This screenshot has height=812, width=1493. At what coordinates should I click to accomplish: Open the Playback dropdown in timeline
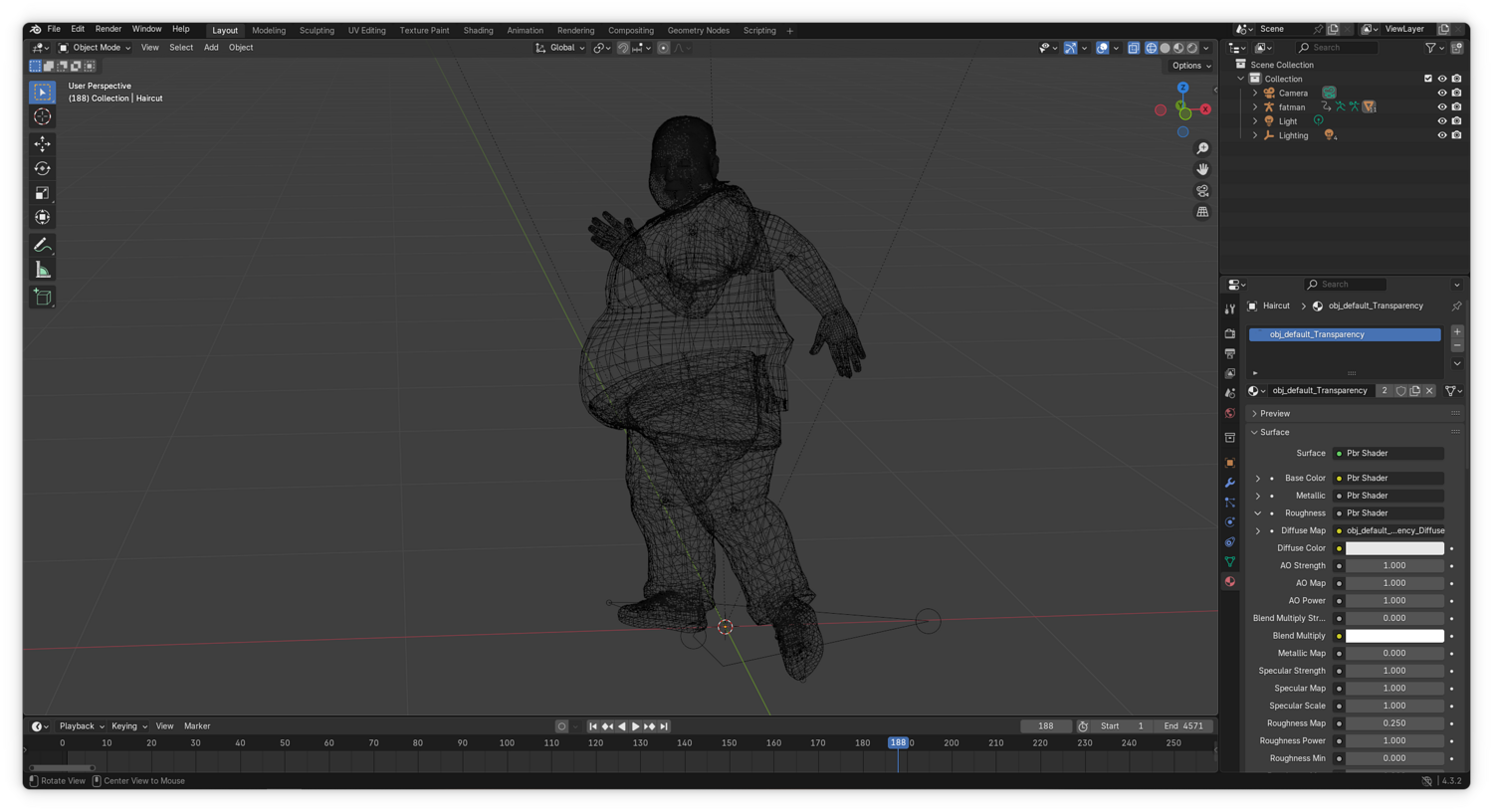click(x=81, y=726)
